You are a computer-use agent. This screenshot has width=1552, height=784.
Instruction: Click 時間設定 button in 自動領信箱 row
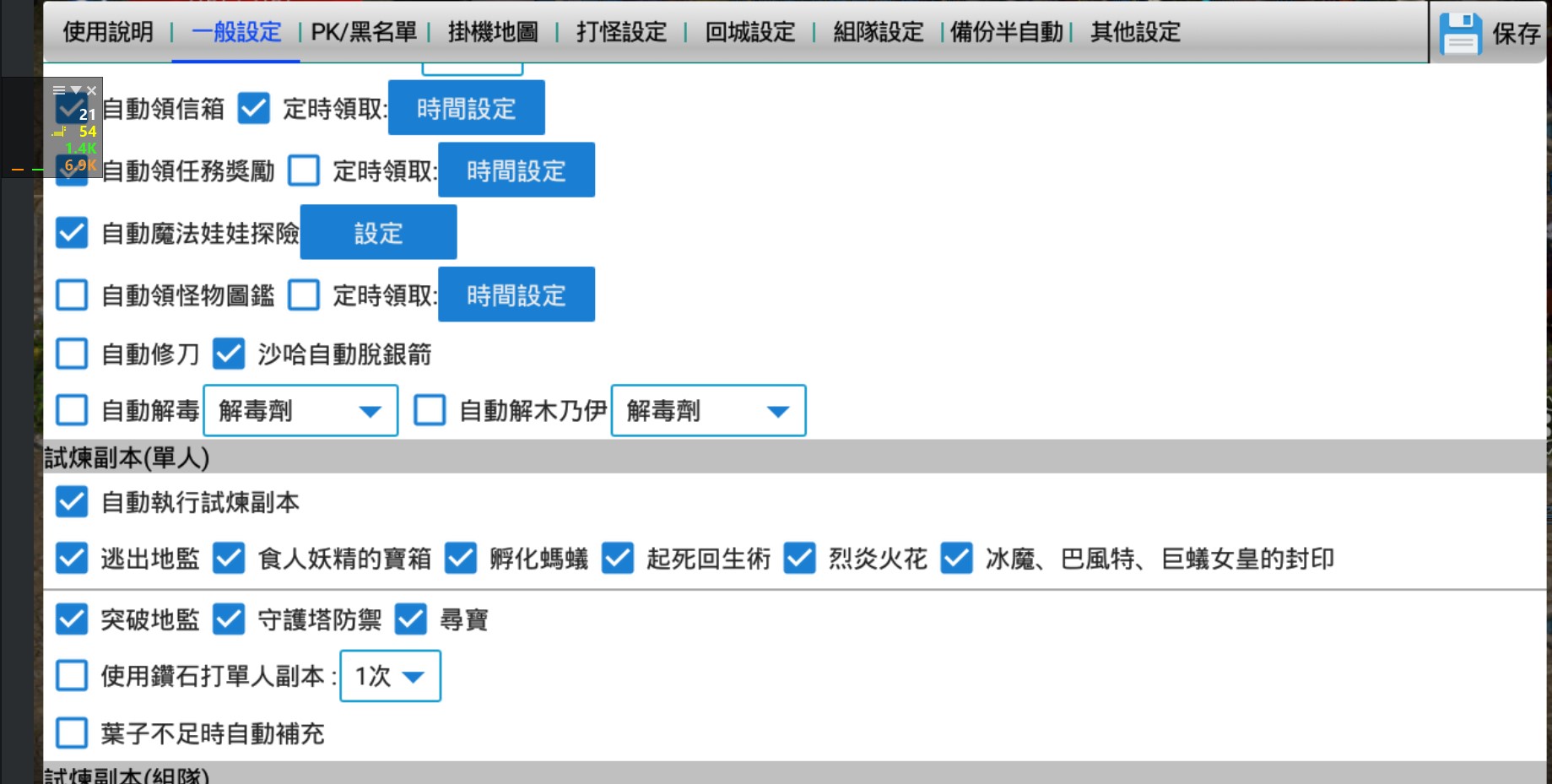pos(467,108)
